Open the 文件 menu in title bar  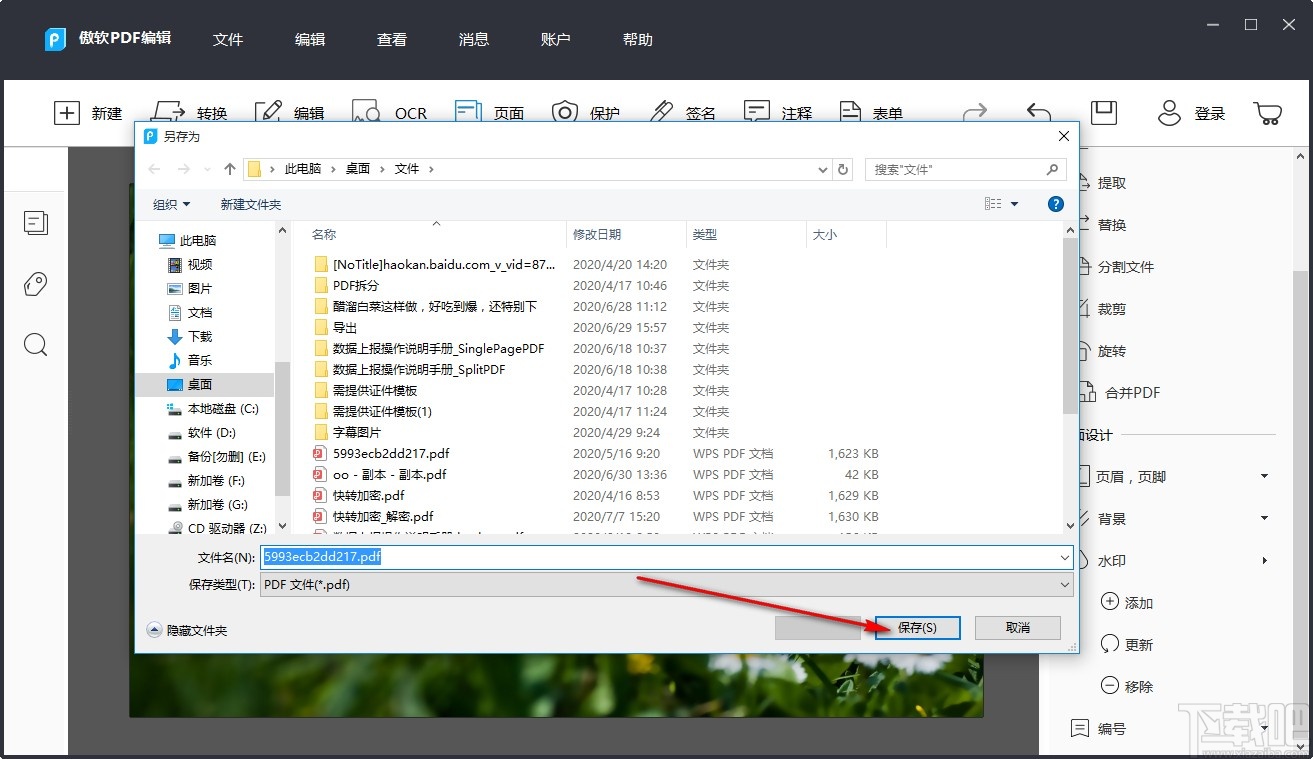click(x=228, y=40)
